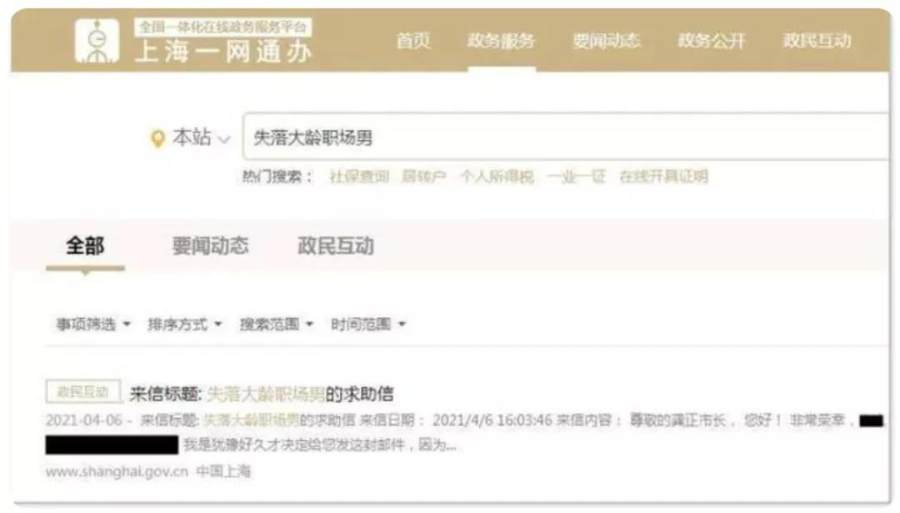Expand the 本站 site scope chevron
900x513 pixels.
pos(224,139)
